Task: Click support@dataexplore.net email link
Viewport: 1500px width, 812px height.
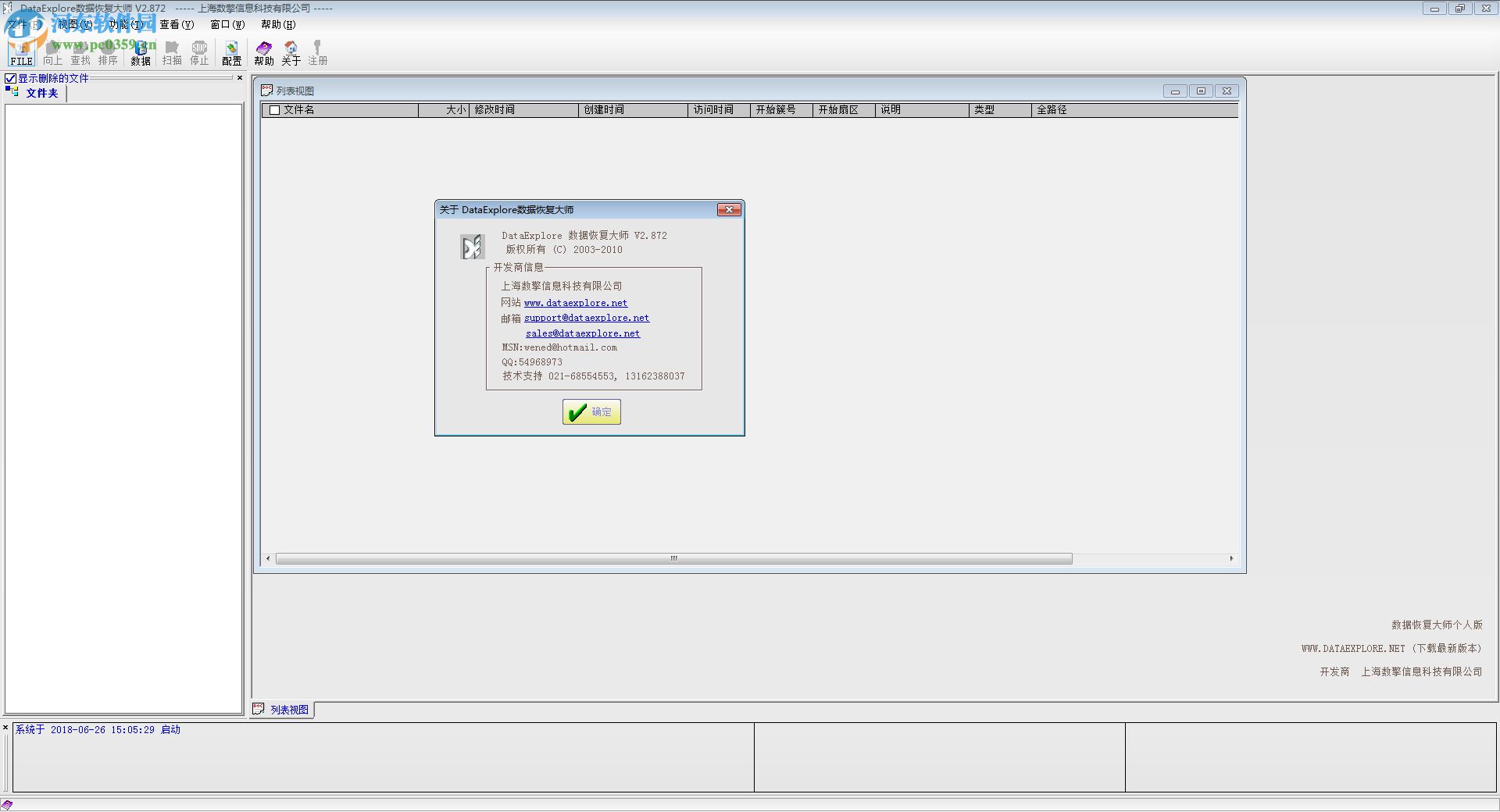Action: (x=587, y=318)
